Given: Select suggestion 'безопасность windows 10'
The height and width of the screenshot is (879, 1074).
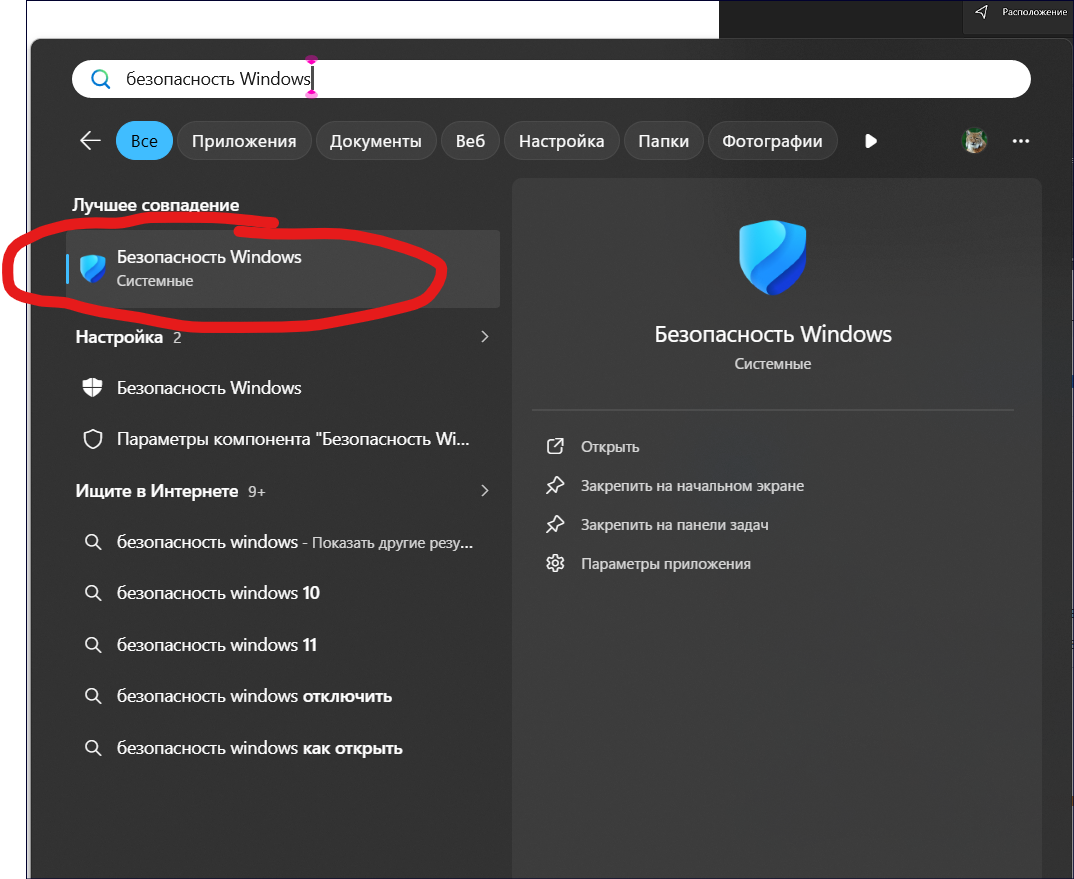Looking at the screenshot, I should [x=282, y=593].
